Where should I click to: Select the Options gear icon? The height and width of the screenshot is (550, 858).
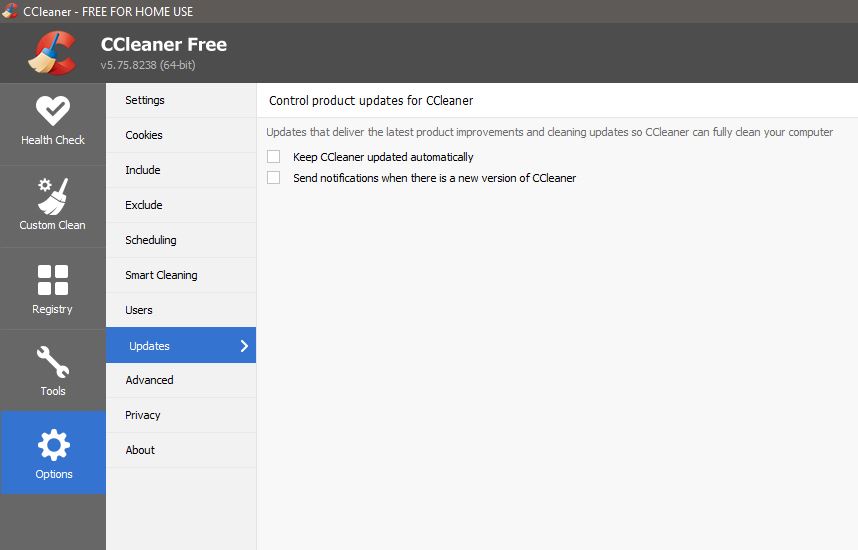pos(54,444)
